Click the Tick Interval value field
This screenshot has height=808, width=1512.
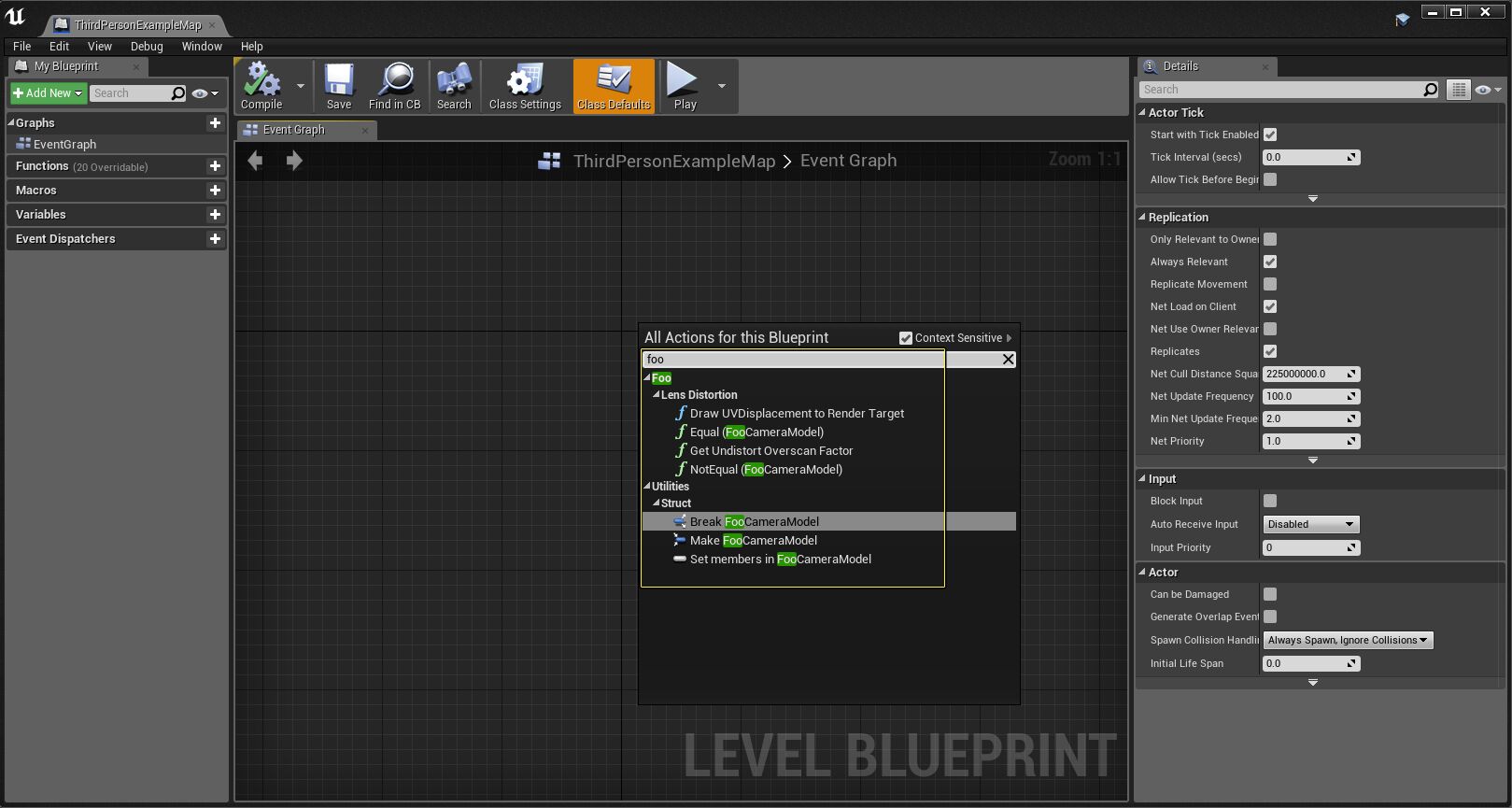[x=1304, y=157]
